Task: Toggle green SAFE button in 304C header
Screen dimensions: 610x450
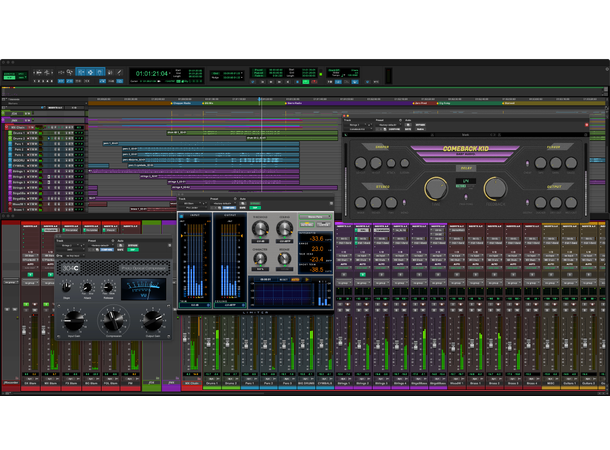Action: click(x=133, y=250)
